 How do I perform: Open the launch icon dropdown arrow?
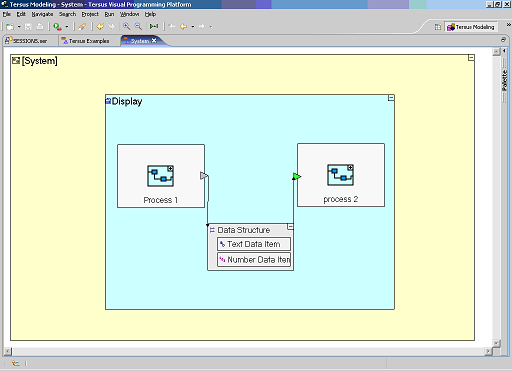pos(67,27)
